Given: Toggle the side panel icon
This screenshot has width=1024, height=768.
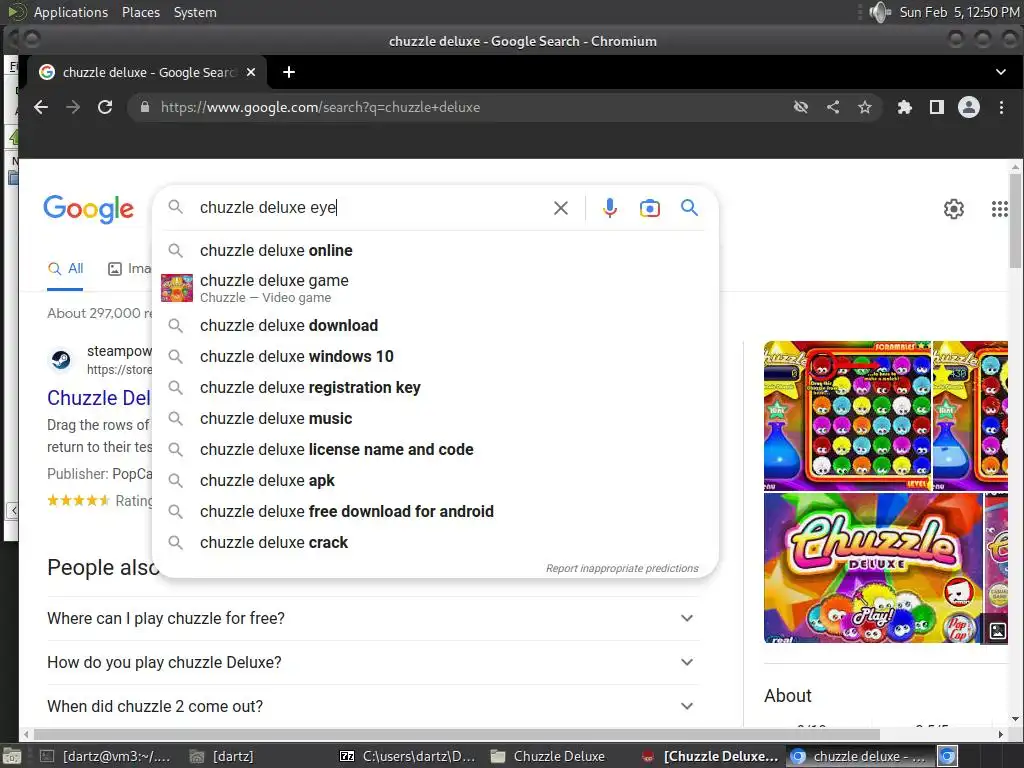Looking at the screenshot, I should click(936, 107).
